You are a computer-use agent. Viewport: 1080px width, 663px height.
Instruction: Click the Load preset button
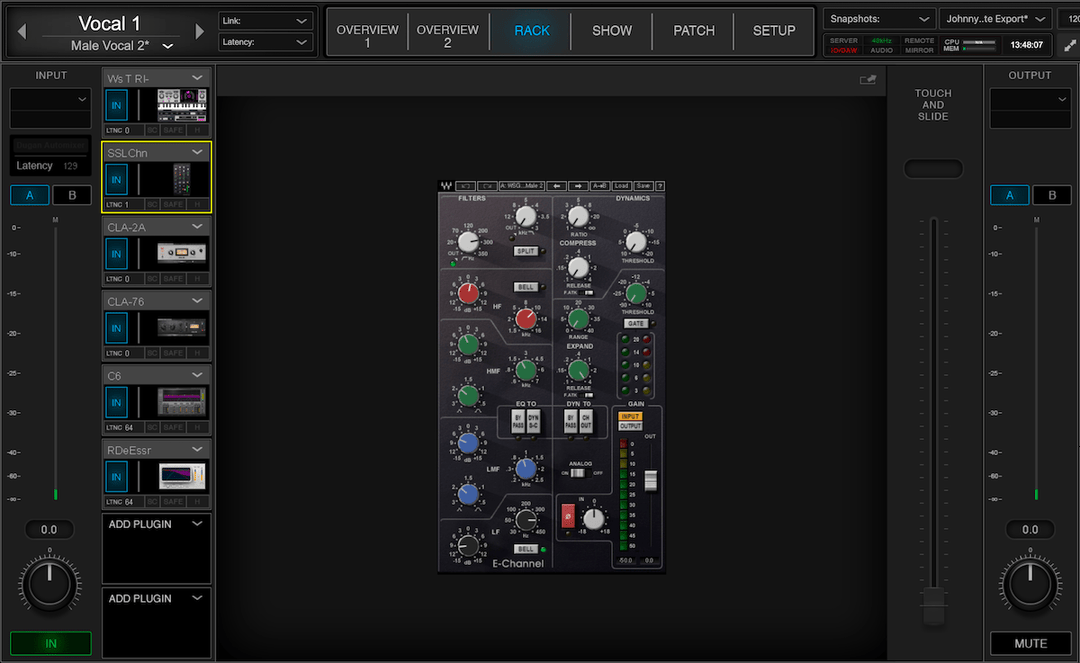[622, 186]
